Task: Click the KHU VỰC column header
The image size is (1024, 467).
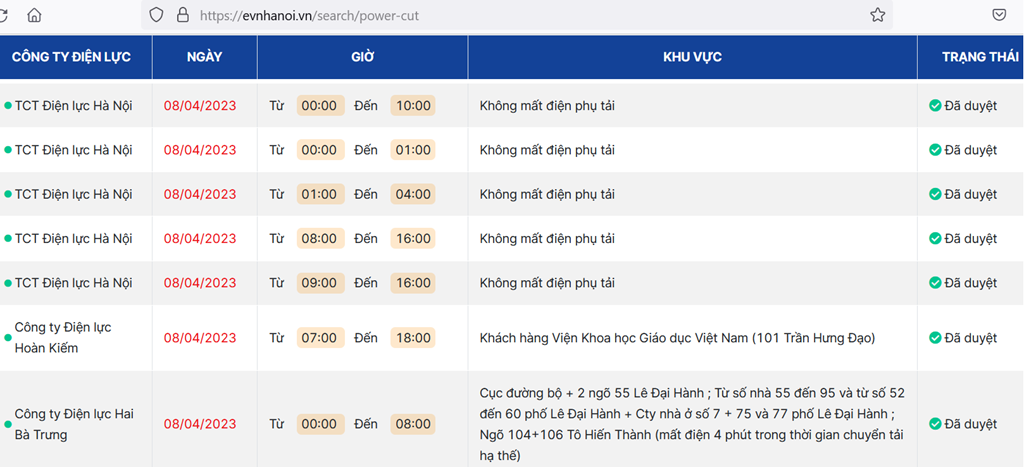Action: tap(692, 57)
